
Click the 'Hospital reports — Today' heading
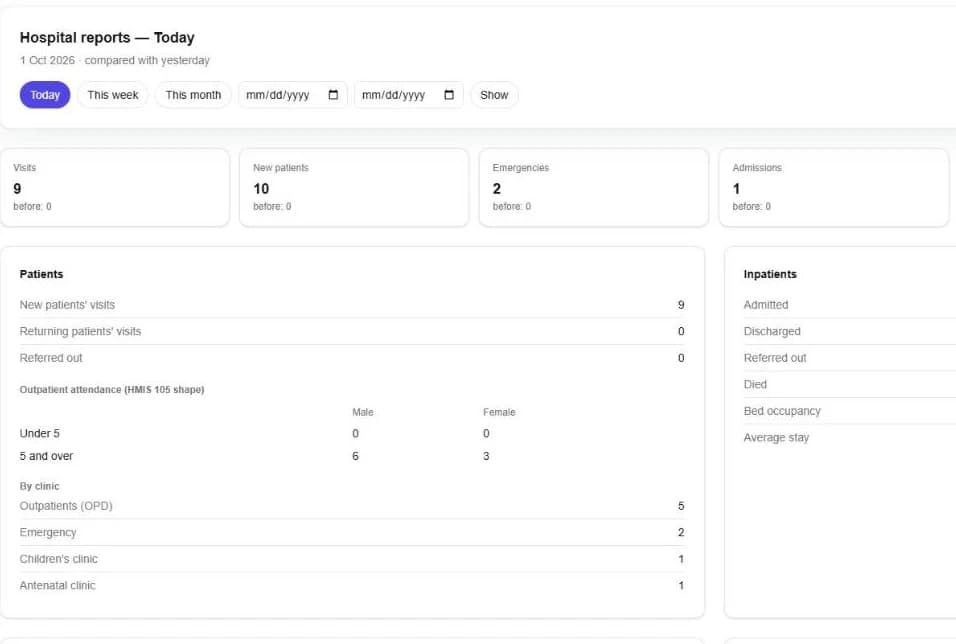click(107, 38)
